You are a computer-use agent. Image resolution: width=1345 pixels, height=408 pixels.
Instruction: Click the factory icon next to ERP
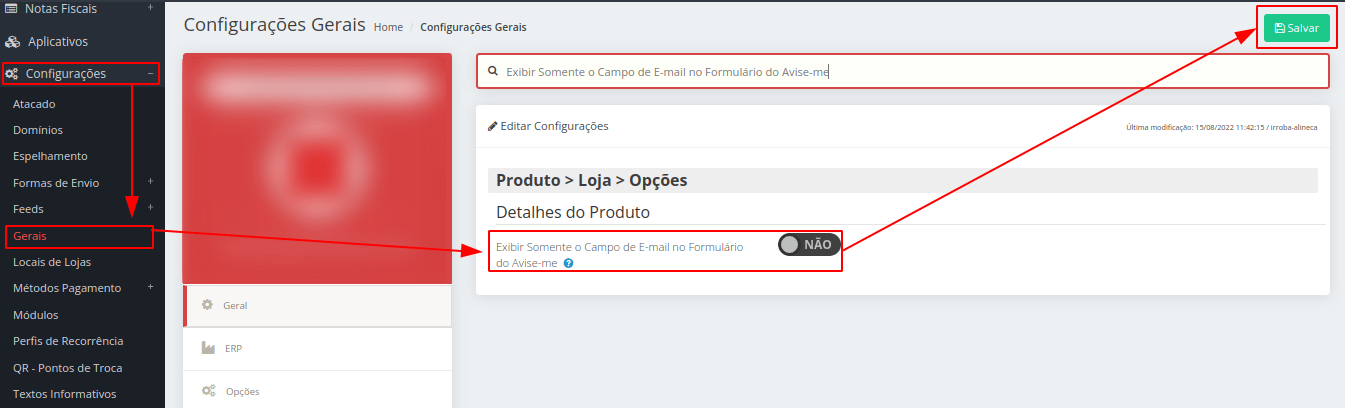tap(208, 348)
